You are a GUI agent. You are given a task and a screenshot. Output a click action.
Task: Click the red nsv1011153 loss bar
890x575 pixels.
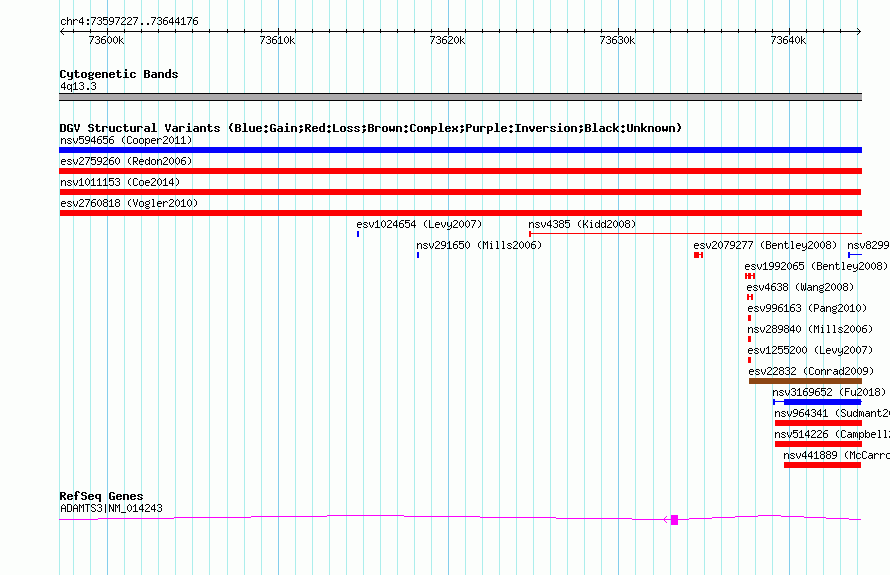[460, 192]
